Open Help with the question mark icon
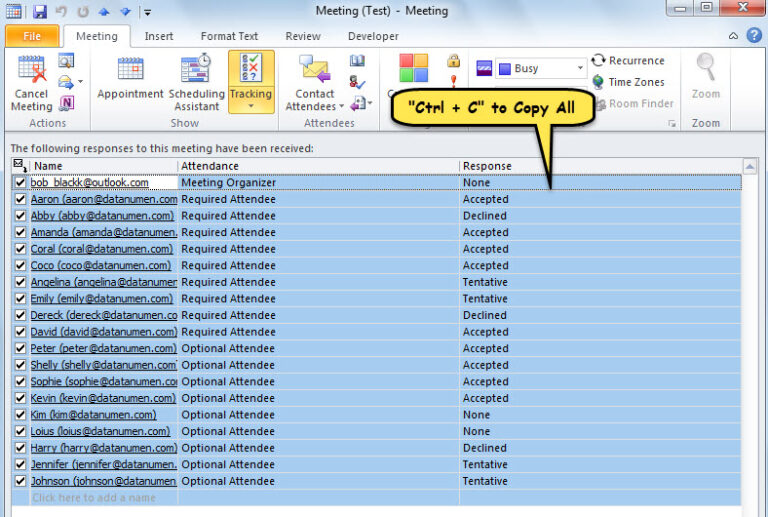This screenshot has width=768, height=517. (x=754, y=35)
